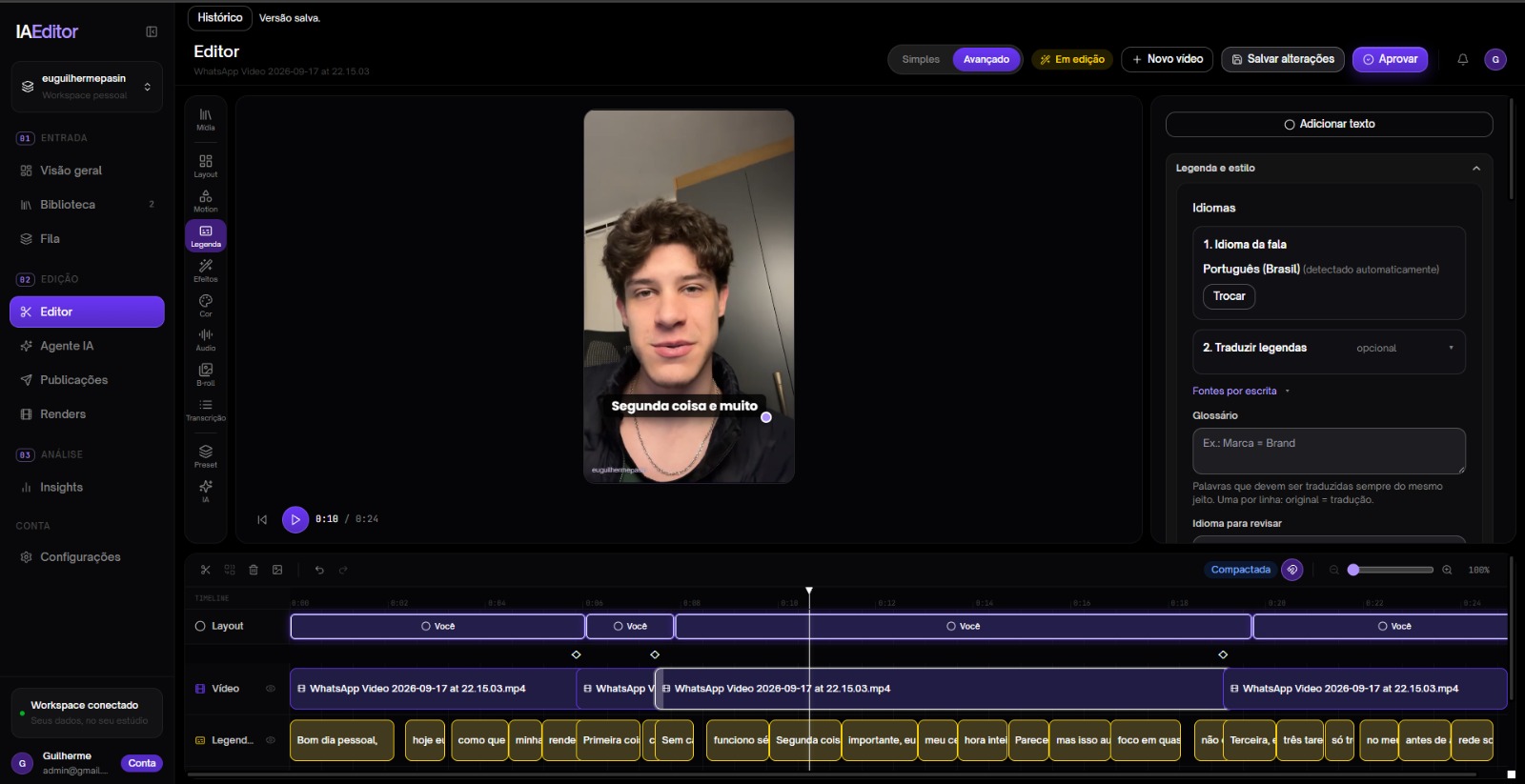The width and height of the screenshot is (1525, 784).
Task: Open the Mídia tool panel
Action: [x=206, y=119]
